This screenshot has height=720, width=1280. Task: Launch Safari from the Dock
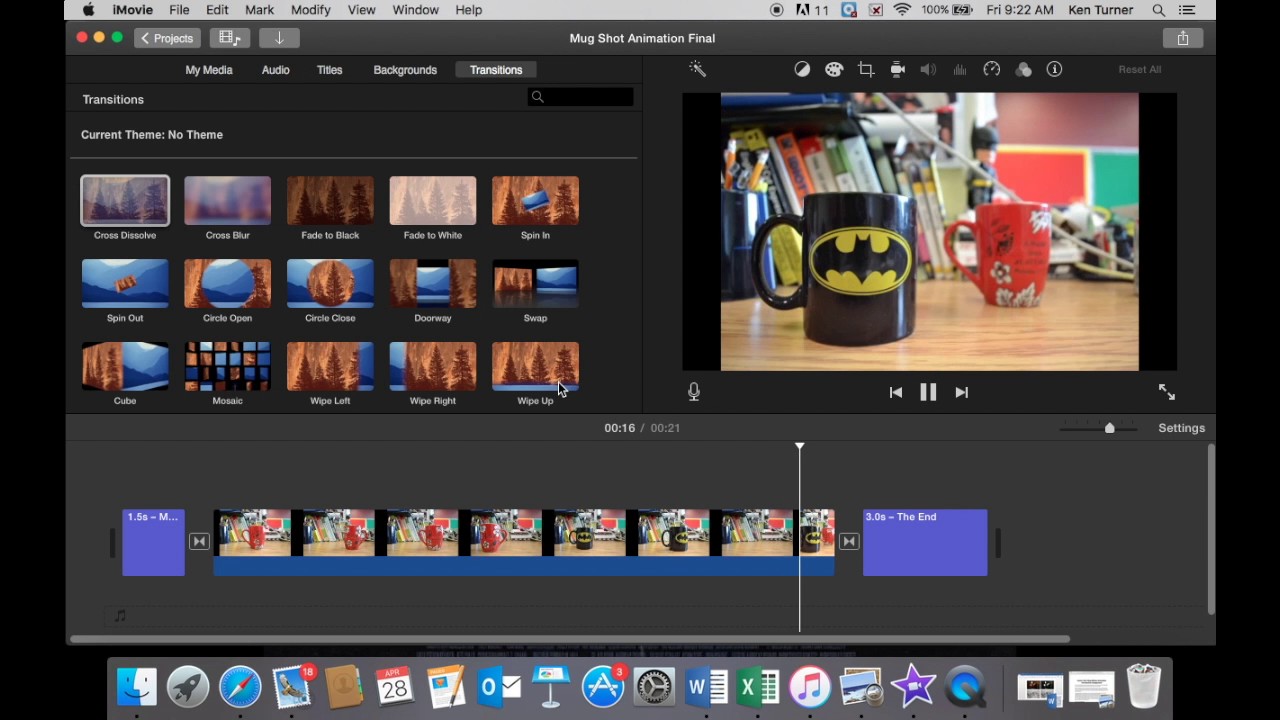240,688
